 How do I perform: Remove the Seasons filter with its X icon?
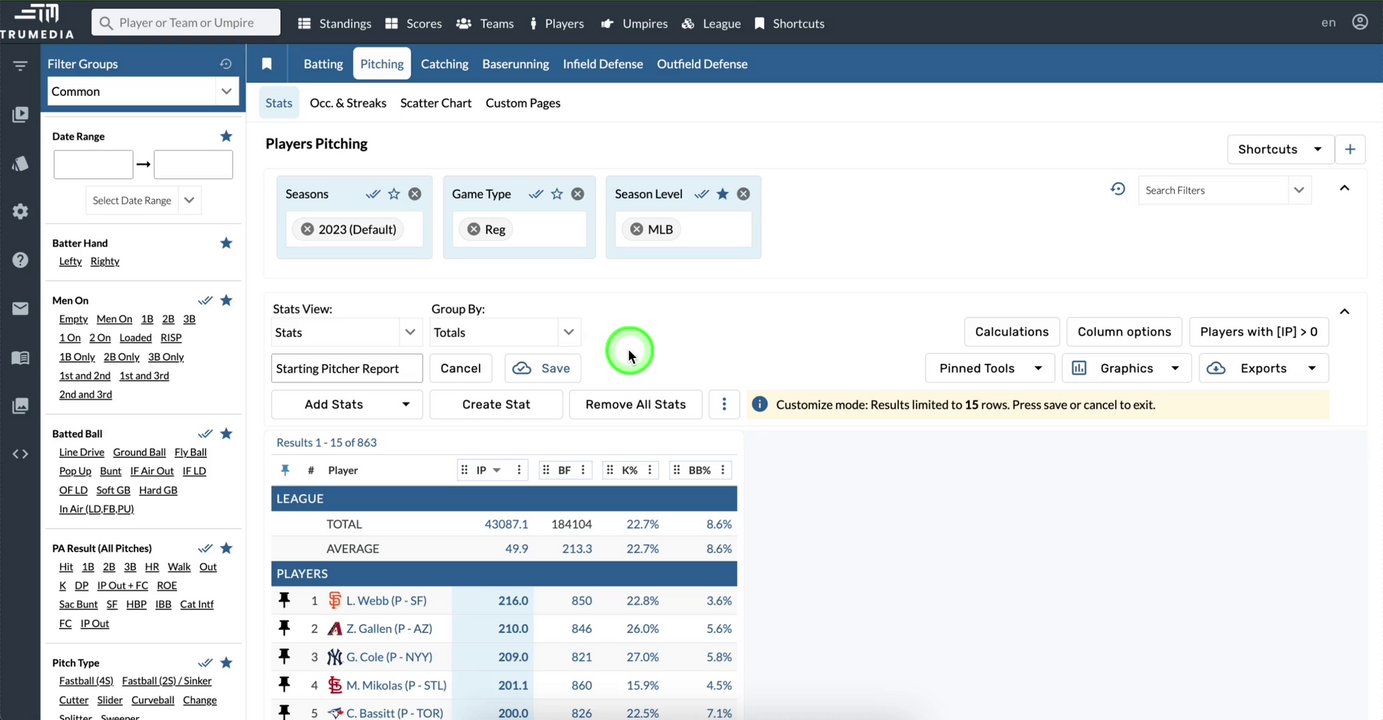pyautogui.click(x=415, y=194)
